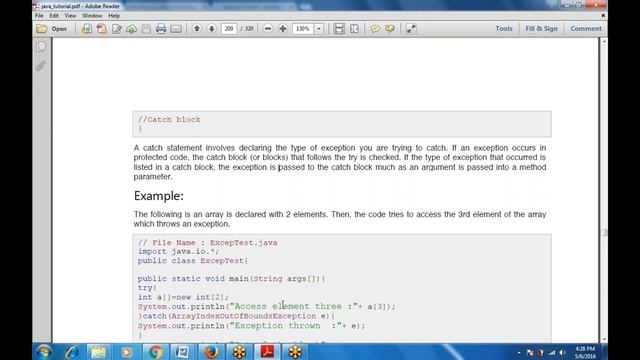
Task: Click the edit/sign document icon in toolbar
Action: (117, 29)
